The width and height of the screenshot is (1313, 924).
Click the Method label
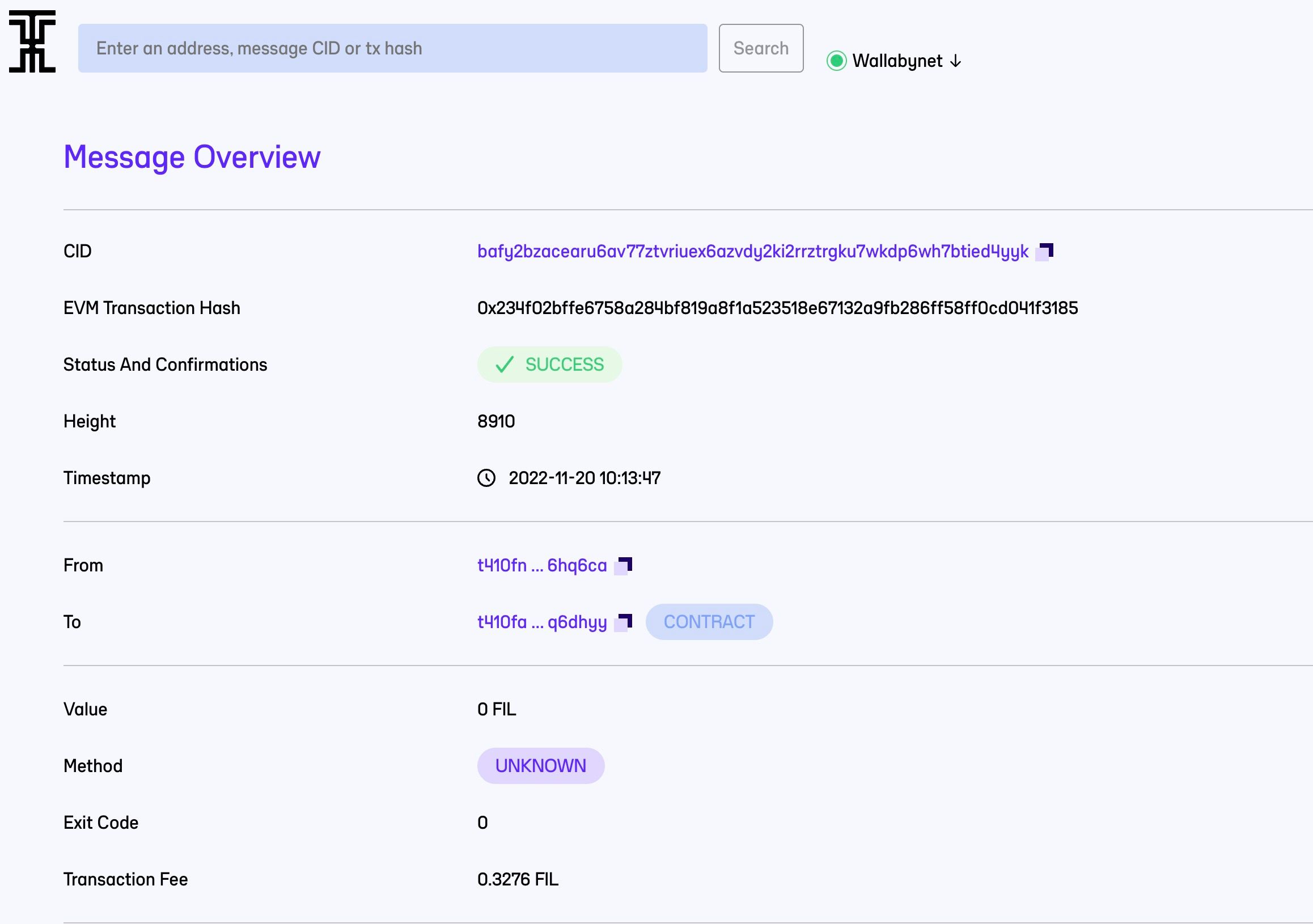click(92, 766)
